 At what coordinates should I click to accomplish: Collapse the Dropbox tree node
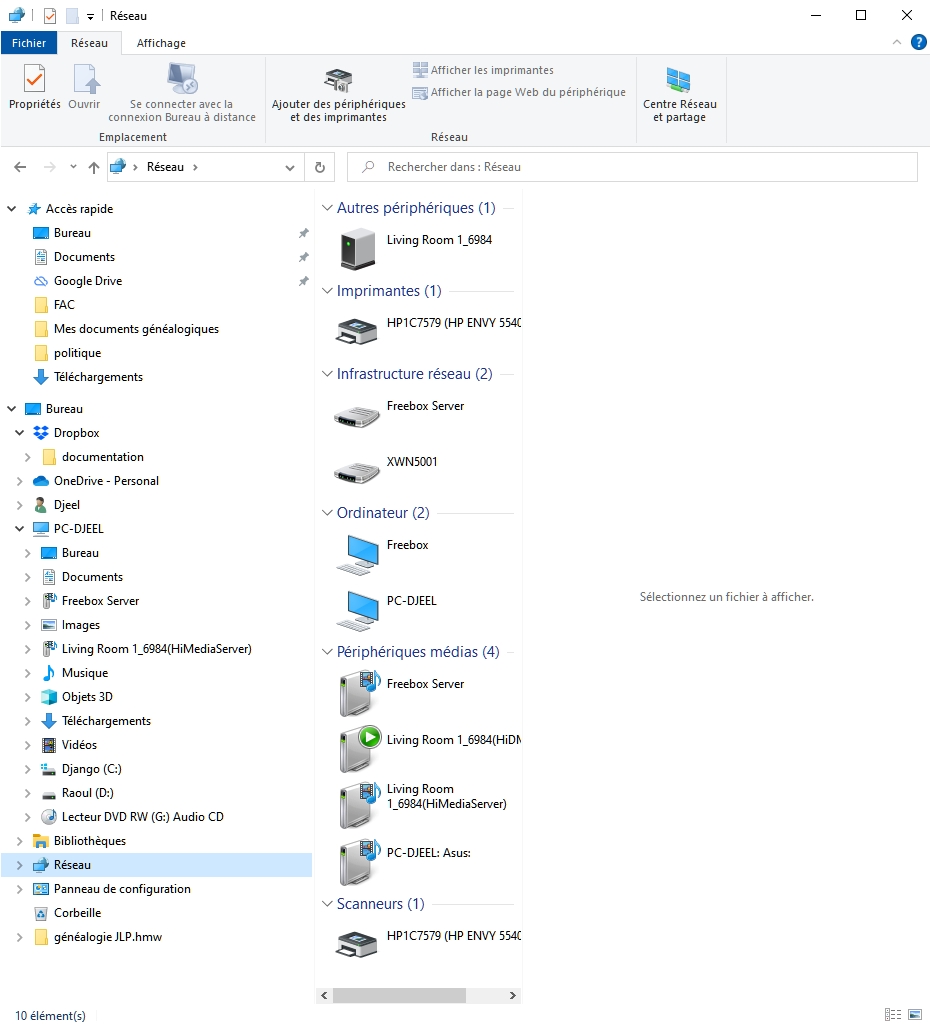tap(20, 433)
